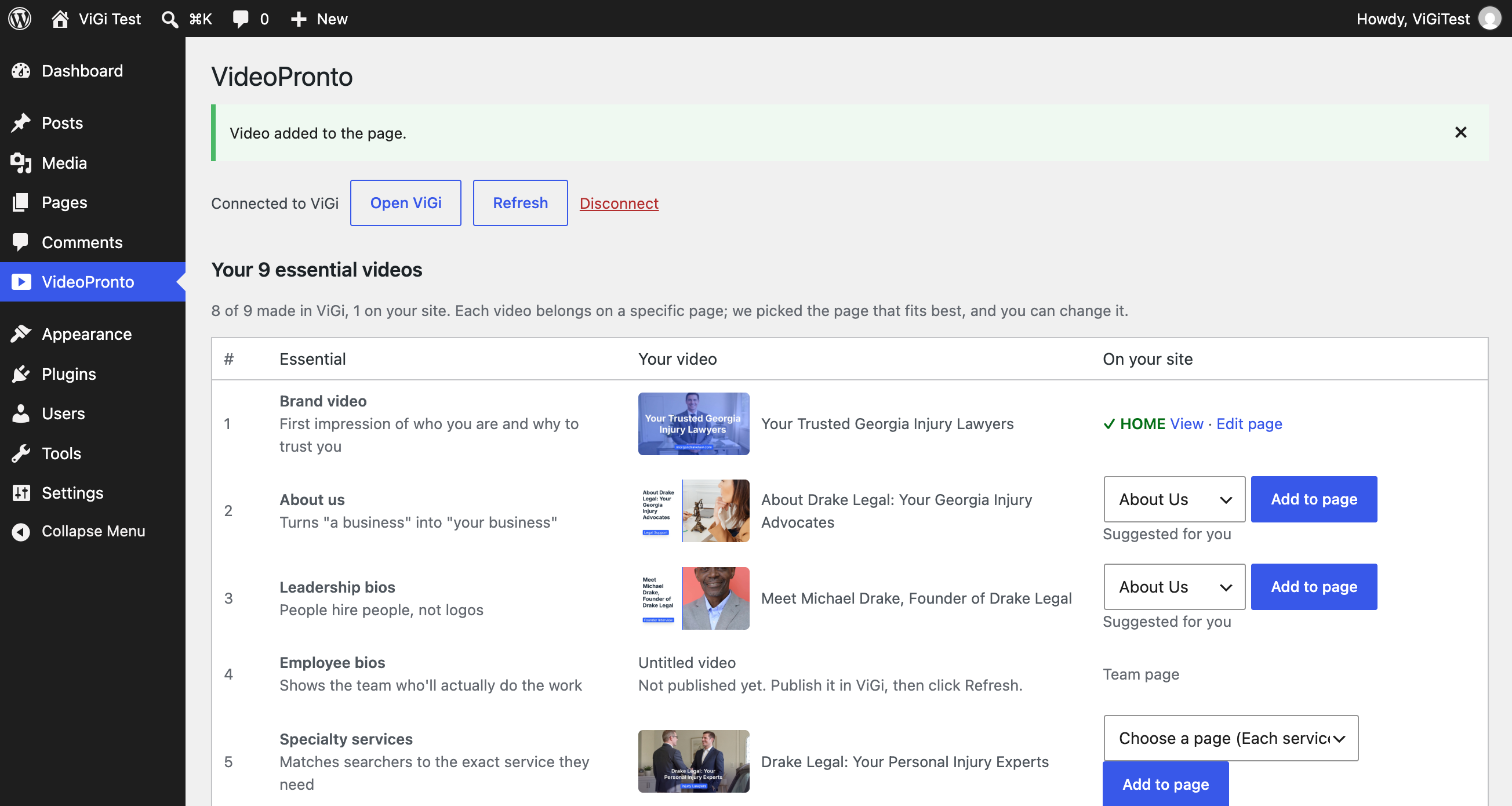Click the Comments icon in sidebar

21,242
